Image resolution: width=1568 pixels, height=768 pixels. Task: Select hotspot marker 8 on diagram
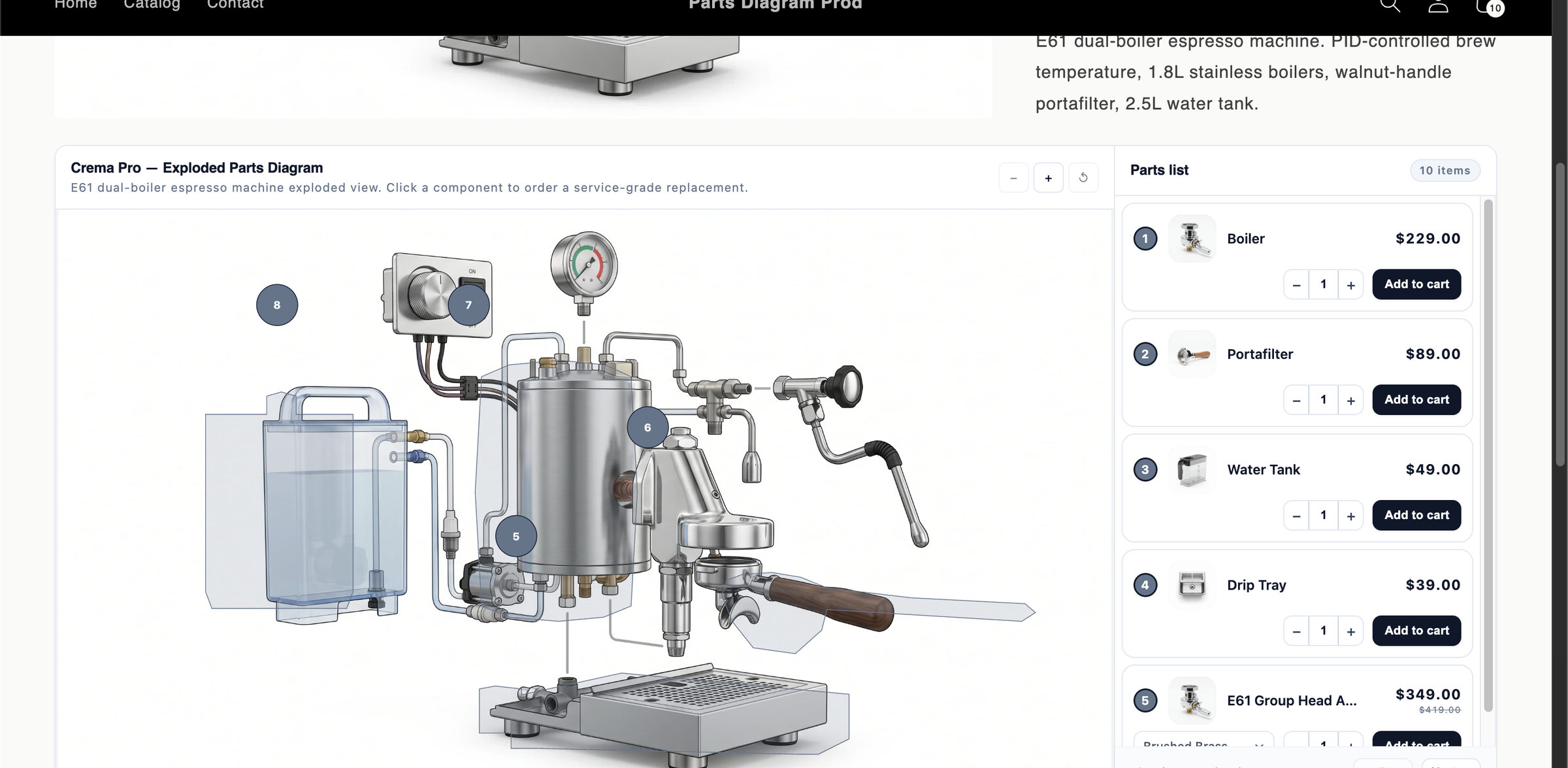click(x=277, y=305)
